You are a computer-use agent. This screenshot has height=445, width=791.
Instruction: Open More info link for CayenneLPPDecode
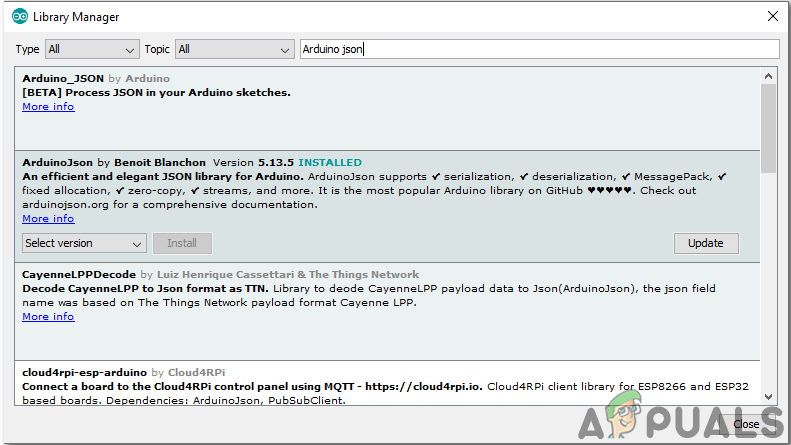pyautogui.click(x=48, y=316)
